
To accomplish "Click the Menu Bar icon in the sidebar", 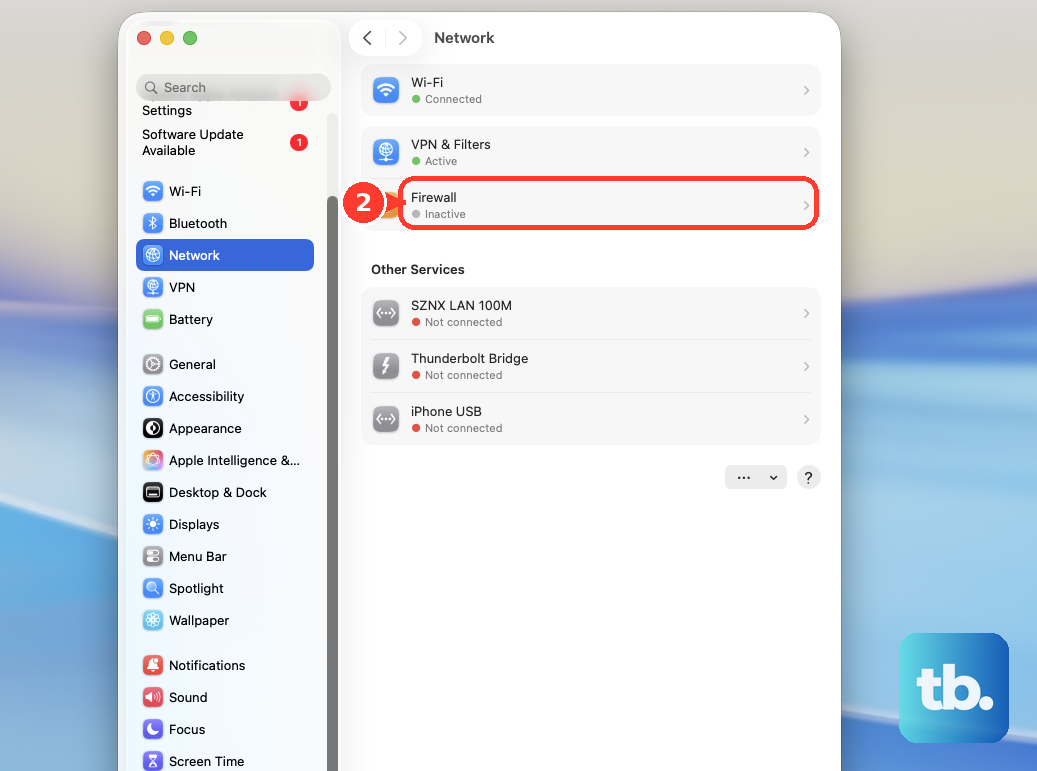I will click(x=153, y=556).
